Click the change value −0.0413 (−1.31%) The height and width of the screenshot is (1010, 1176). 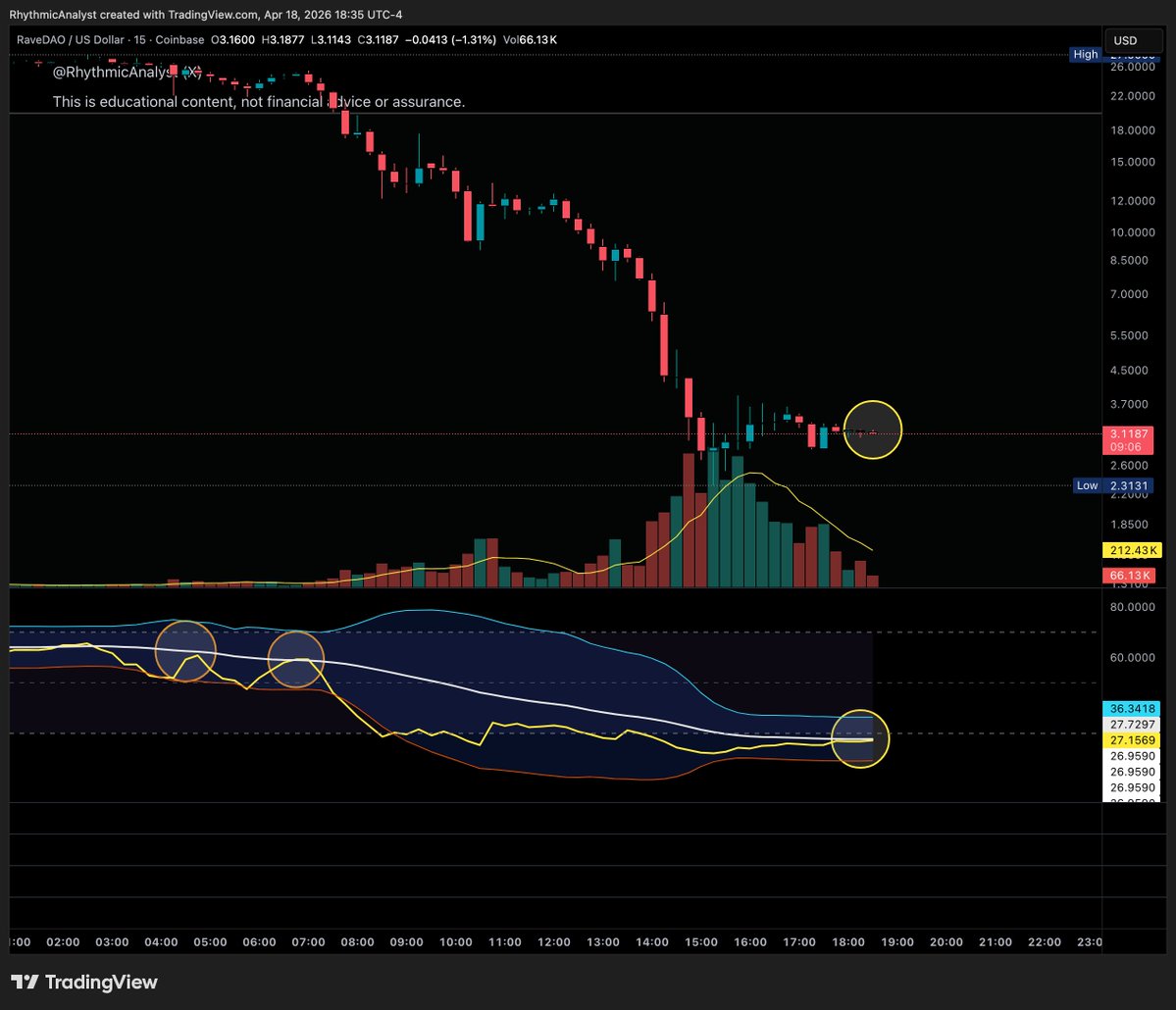[451, 40]
